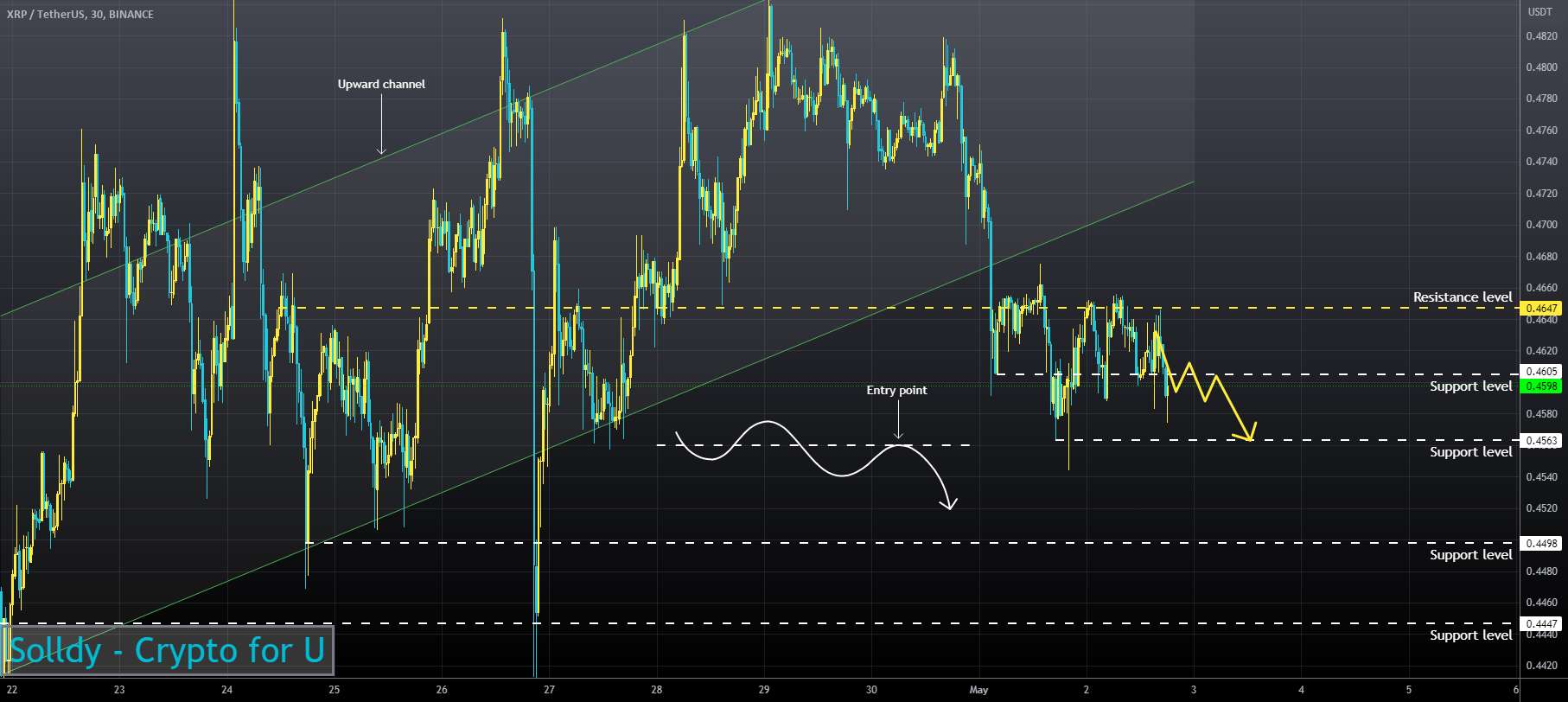Click the 0.4480 price axis tick
Screen dimensions: 1568x702
(1541, 571)
